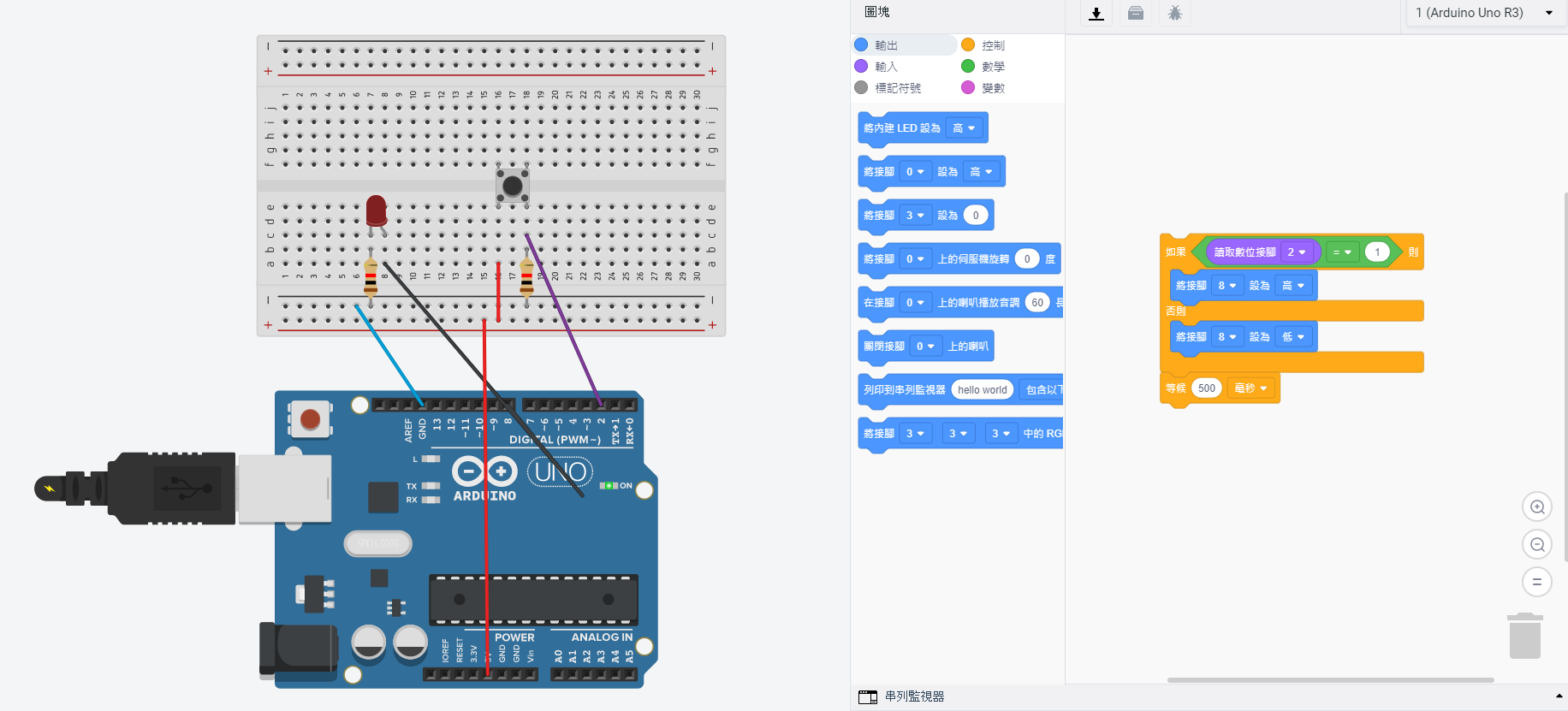This screenshot has width=1568, height=711.
Task: Click the download code icon
Action: point(1096,13)
